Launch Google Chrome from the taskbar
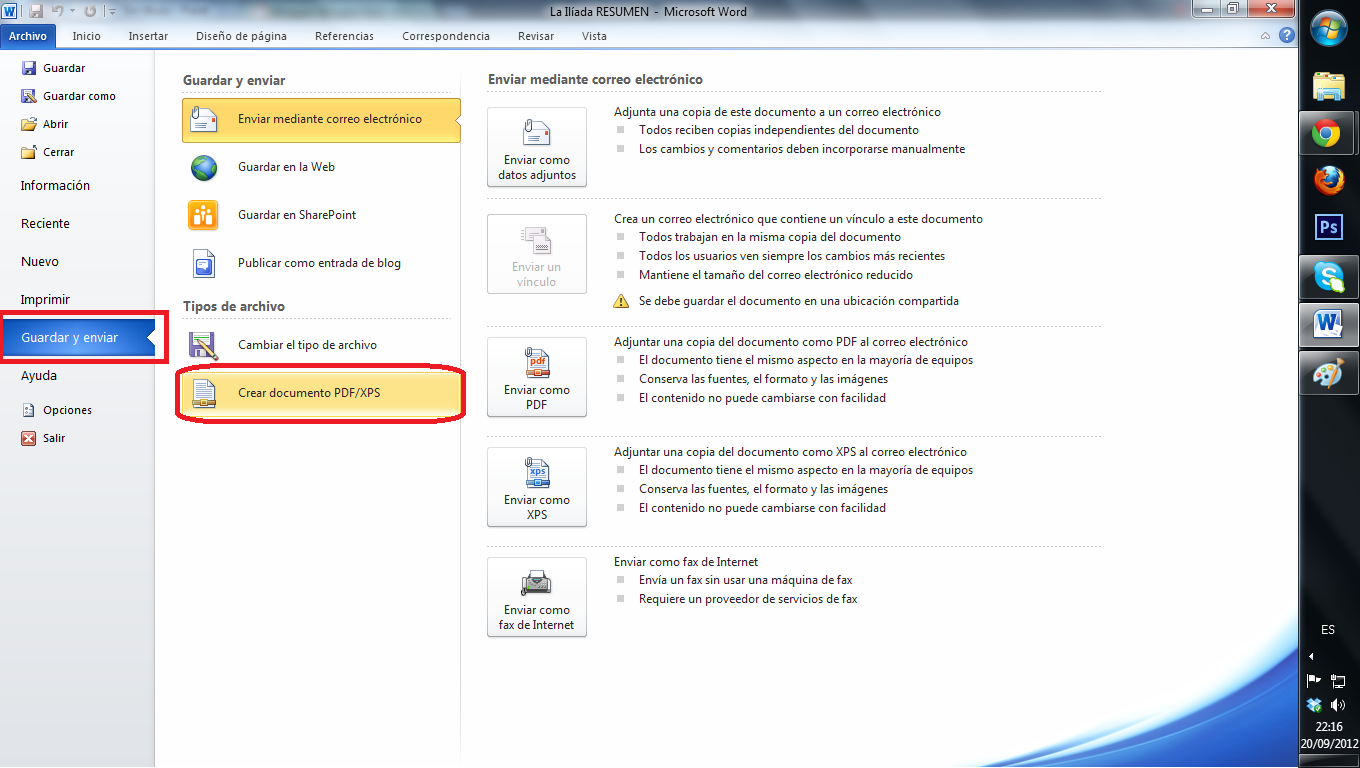Screen dimensions: 1360x768 (x=1328, y=133)
